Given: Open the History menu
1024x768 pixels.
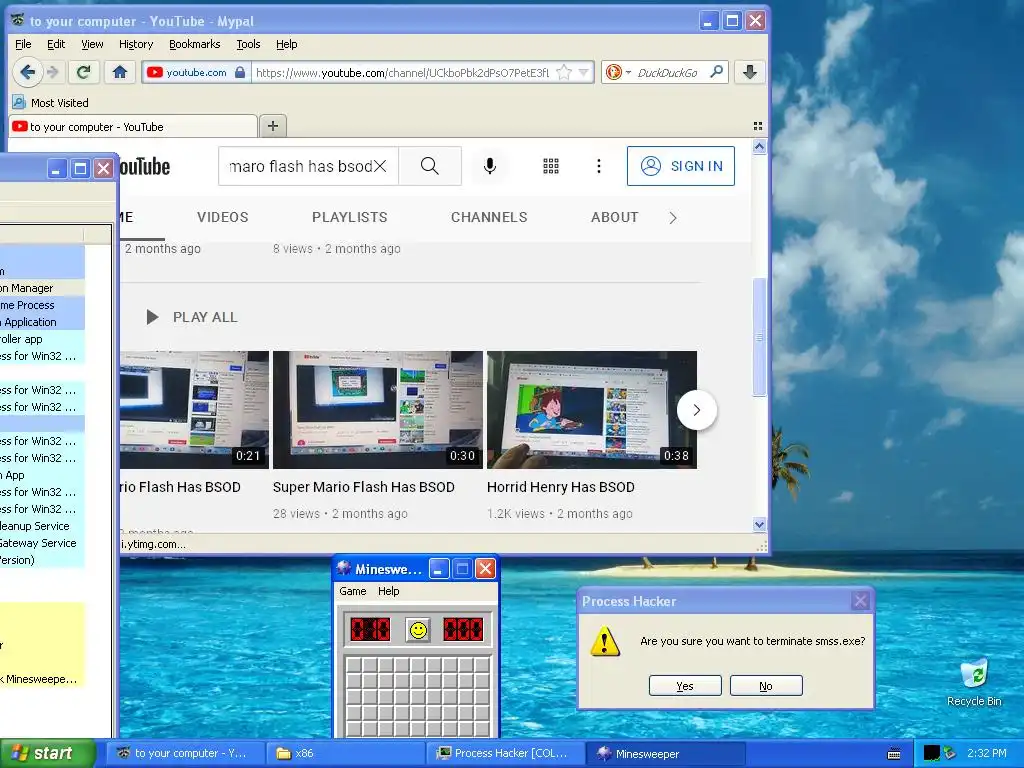Looking at the screenshot, I should 136,44.
